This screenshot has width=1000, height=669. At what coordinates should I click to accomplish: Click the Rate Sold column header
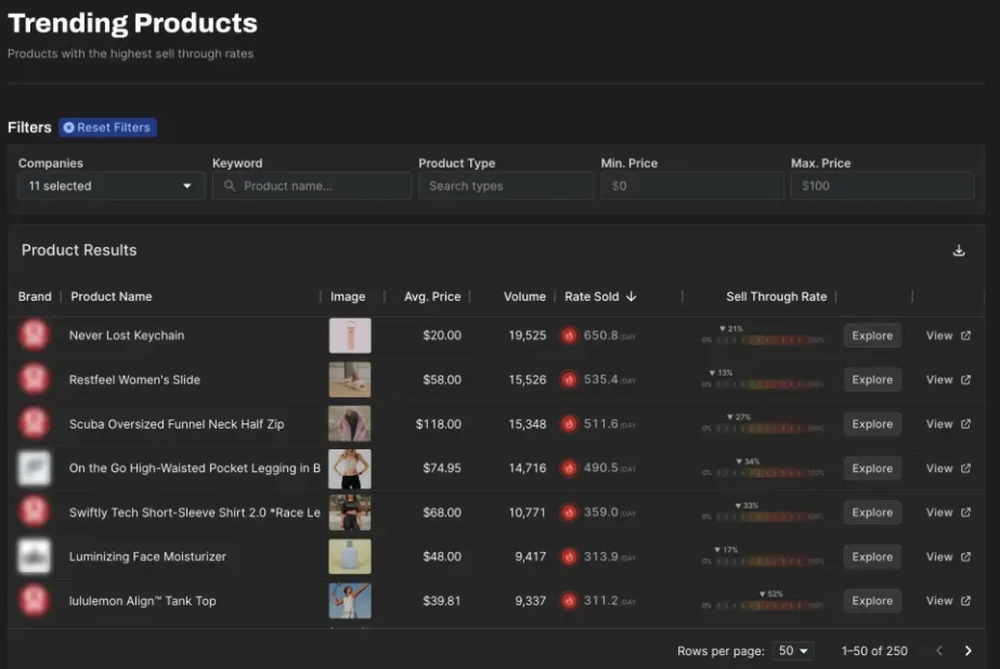tap(591, 297)
